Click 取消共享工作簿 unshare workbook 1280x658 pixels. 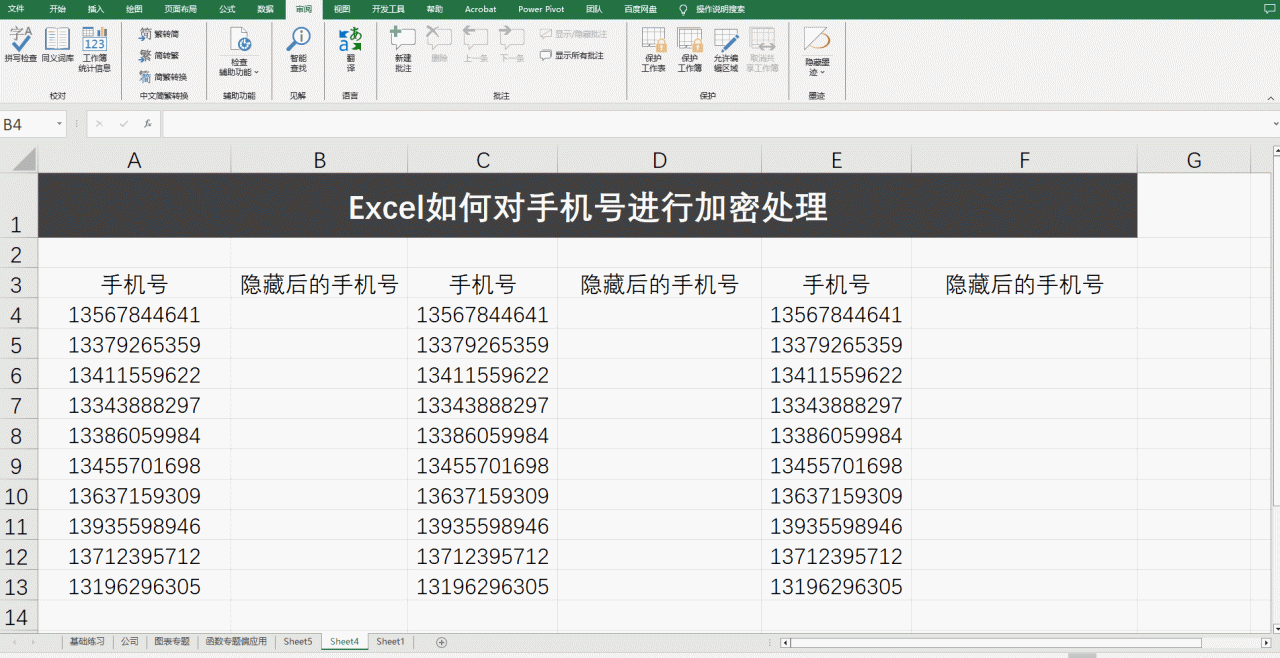[x=762, y=50]
